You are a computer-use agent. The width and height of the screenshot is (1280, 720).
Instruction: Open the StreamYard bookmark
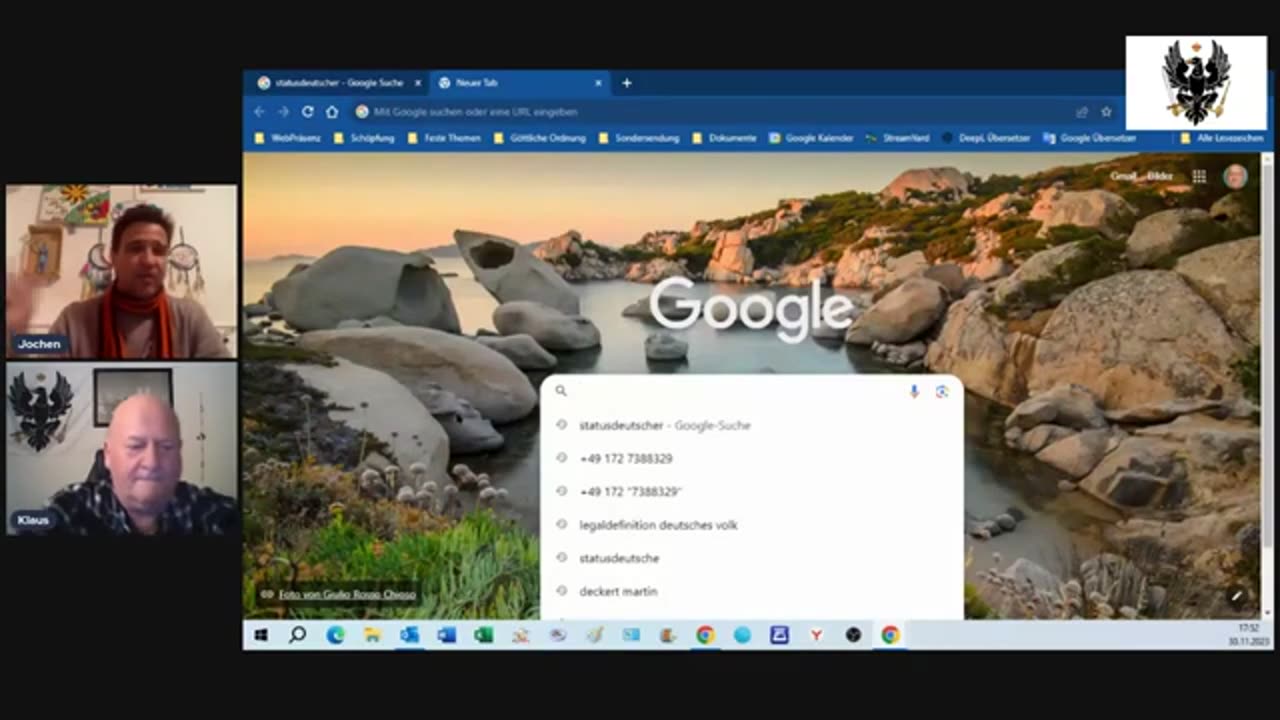point(897,138)
